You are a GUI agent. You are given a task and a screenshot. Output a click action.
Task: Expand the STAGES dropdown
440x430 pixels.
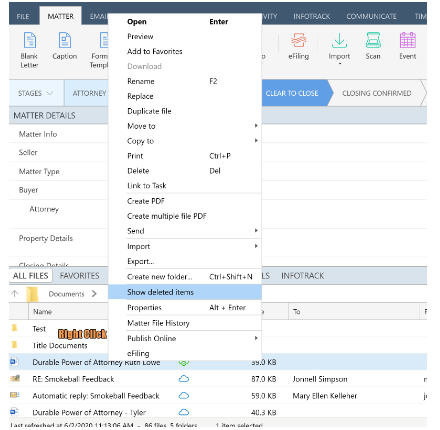point(36,93)
